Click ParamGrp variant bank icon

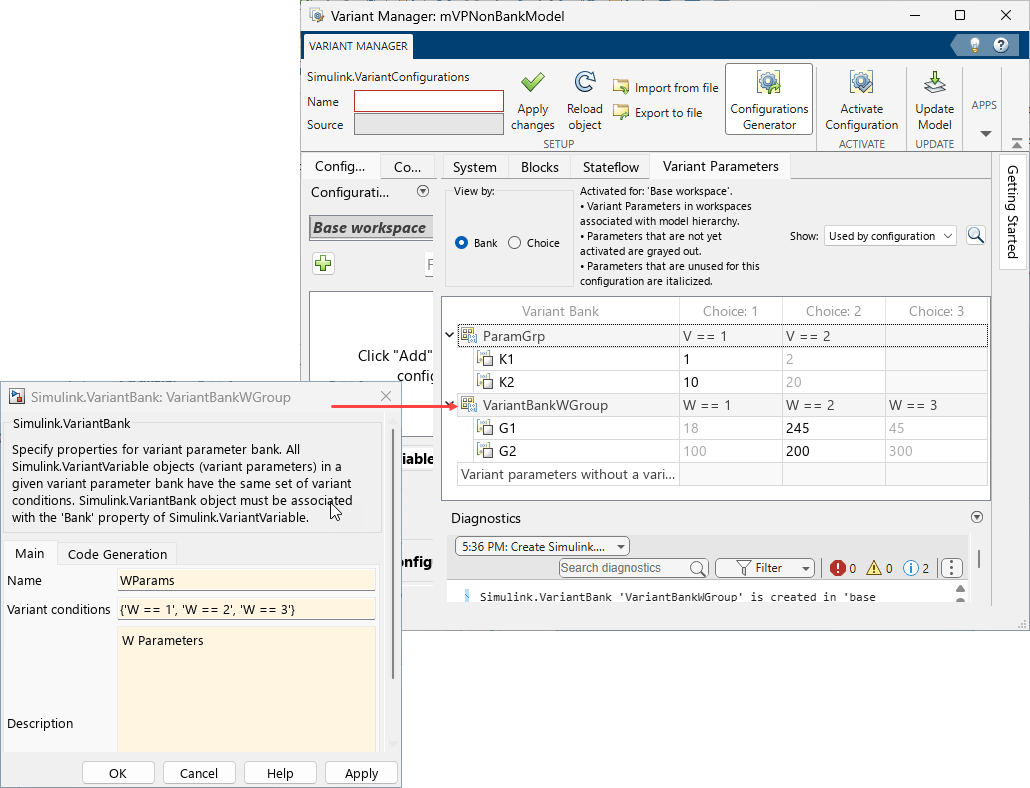(468, 336)
